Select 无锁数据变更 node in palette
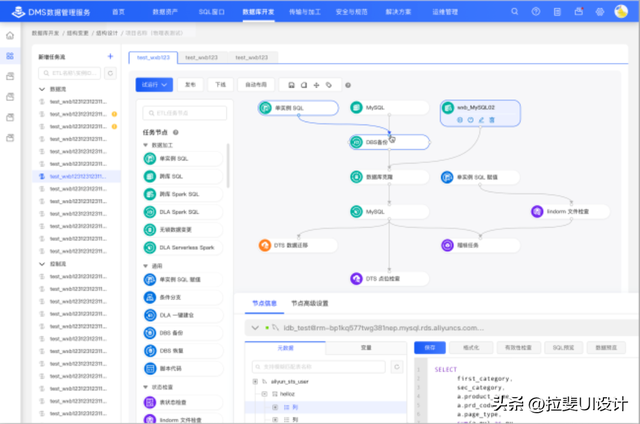The height and width of the screenshot is (424, 640). click(x=183, y=229)
